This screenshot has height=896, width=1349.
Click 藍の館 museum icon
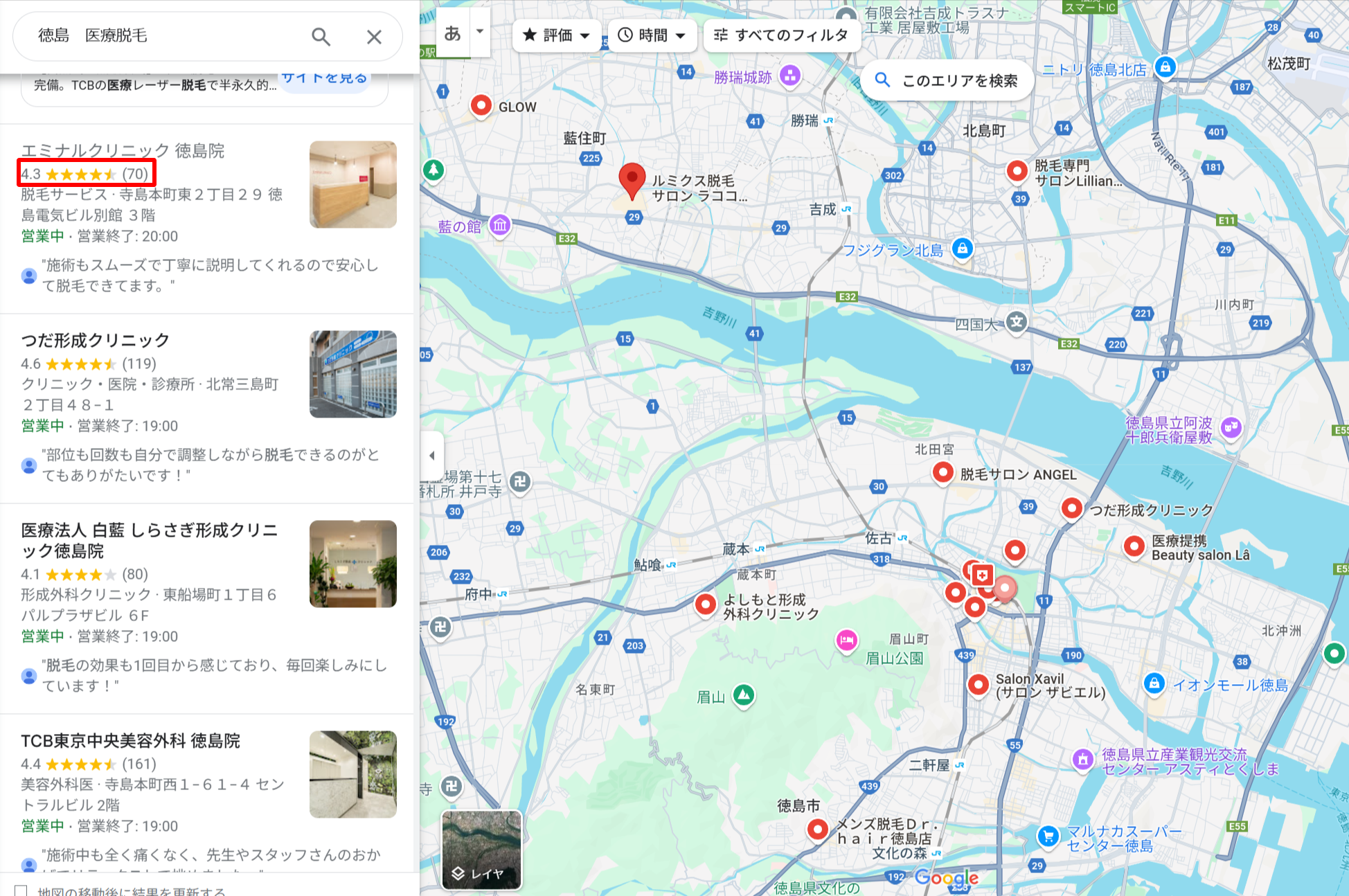[500, 225]
